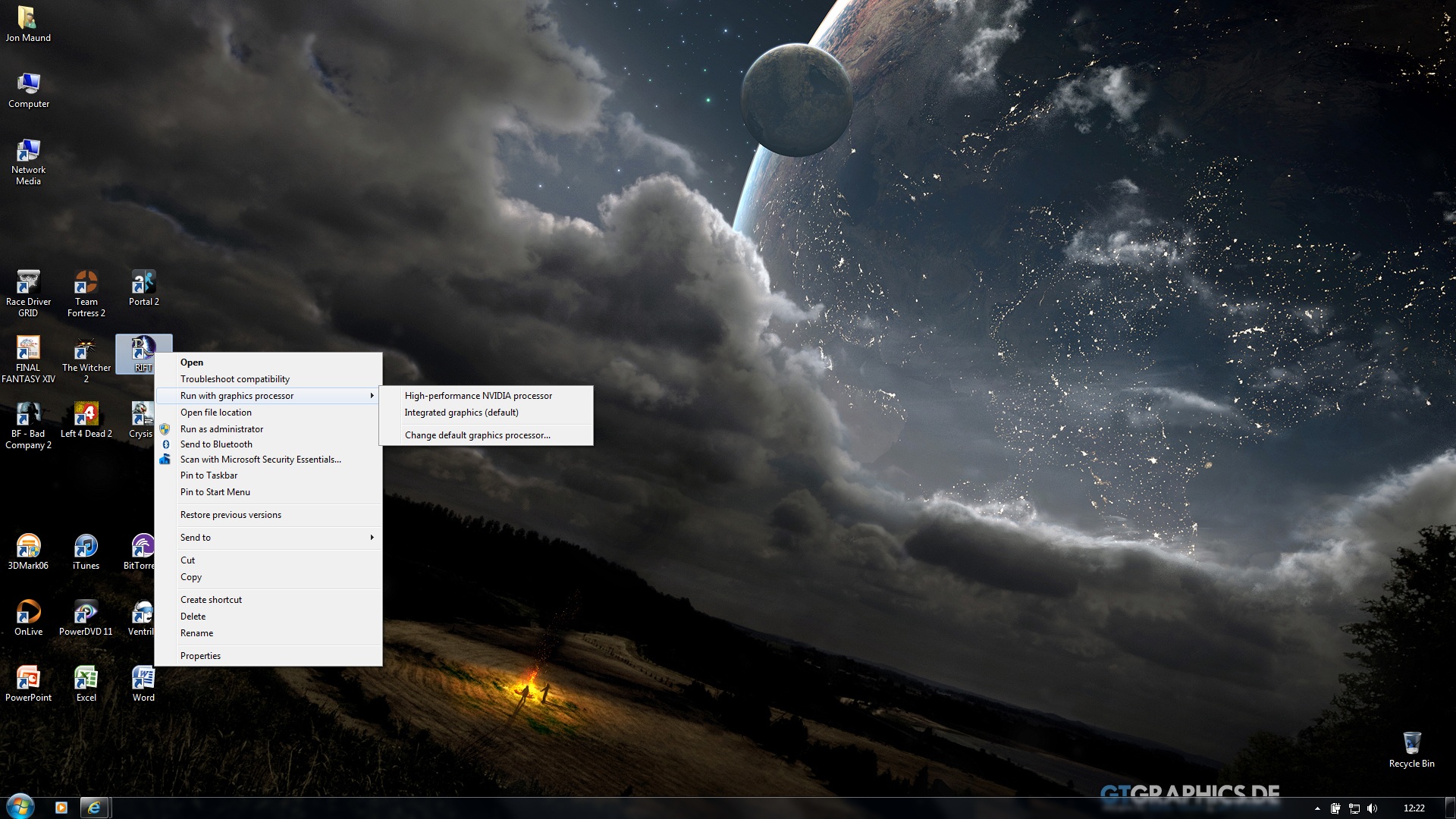
Task: Click Run as administrator
Action: (x=221, y=429)
